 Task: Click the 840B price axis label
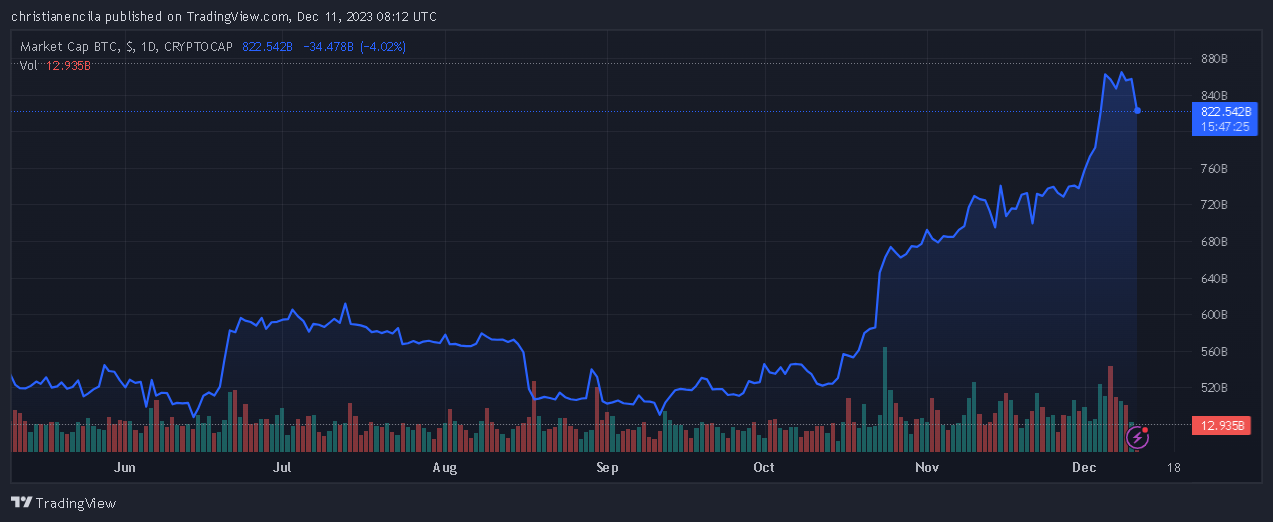point(1213,96)
